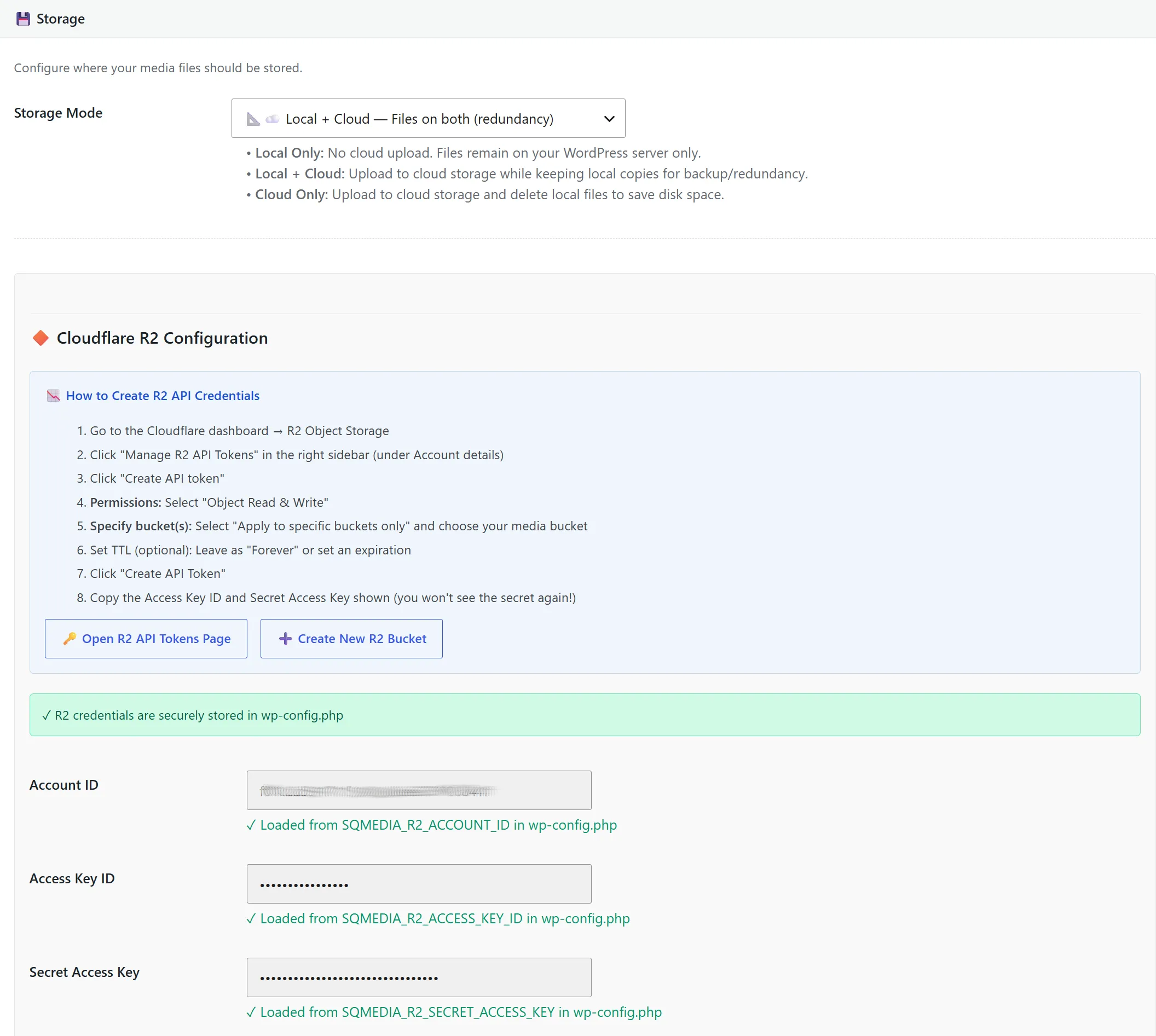Click the Storage Mode dropdown chevron arrow
This screenshot has width=1156, height=1036.
(609, 119)
